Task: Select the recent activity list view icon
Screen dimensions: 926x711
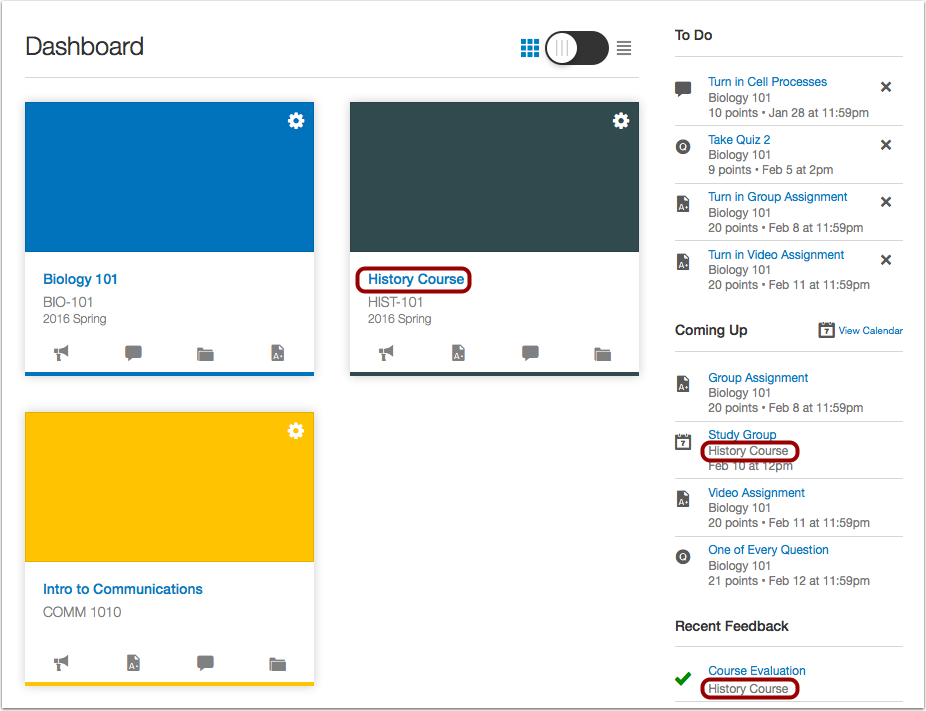Action: pyautogui.click(x=623, y=47)
